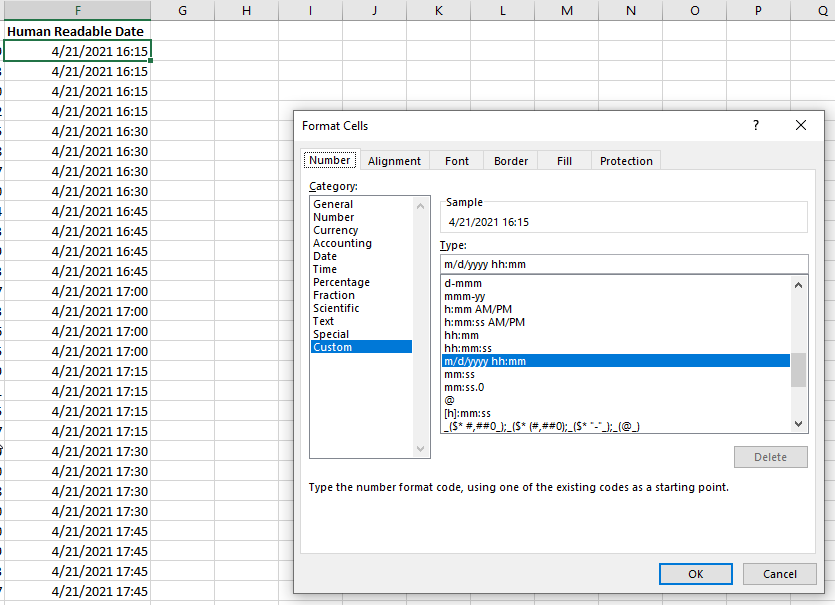Stay on the Number tab
Image resolution: width=835 pixels, height=605 pixels.
(x=330, y=159)
